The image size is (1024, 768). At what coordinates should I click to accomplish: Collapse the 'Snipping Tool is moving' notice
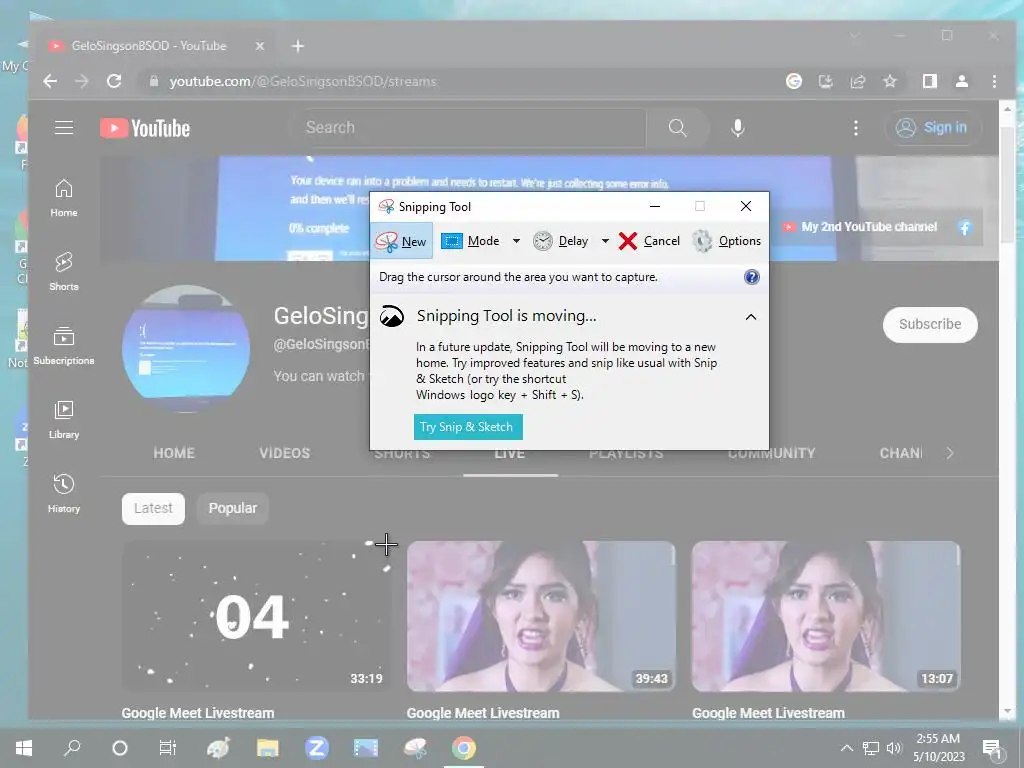click(x=751, y=317)
